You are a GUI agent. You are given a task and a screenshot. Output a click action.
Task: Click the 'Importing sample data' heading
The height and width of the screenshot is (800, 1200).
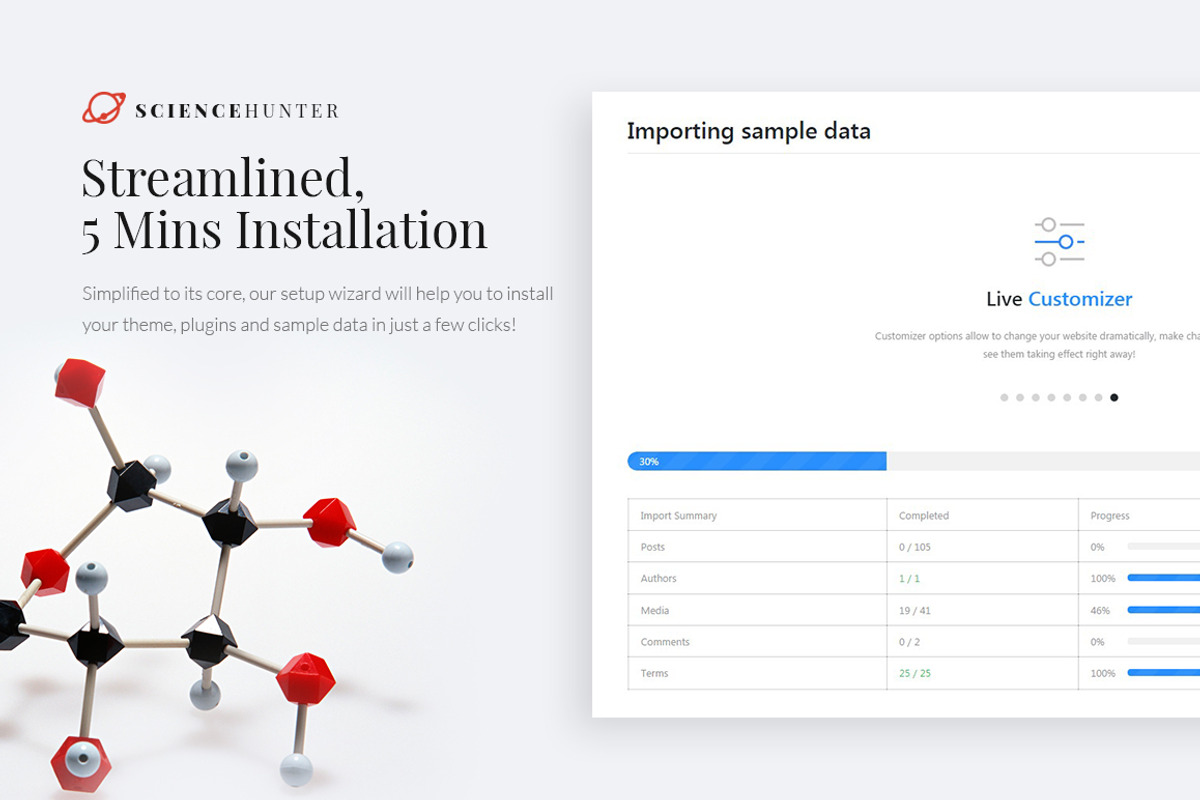748,131
